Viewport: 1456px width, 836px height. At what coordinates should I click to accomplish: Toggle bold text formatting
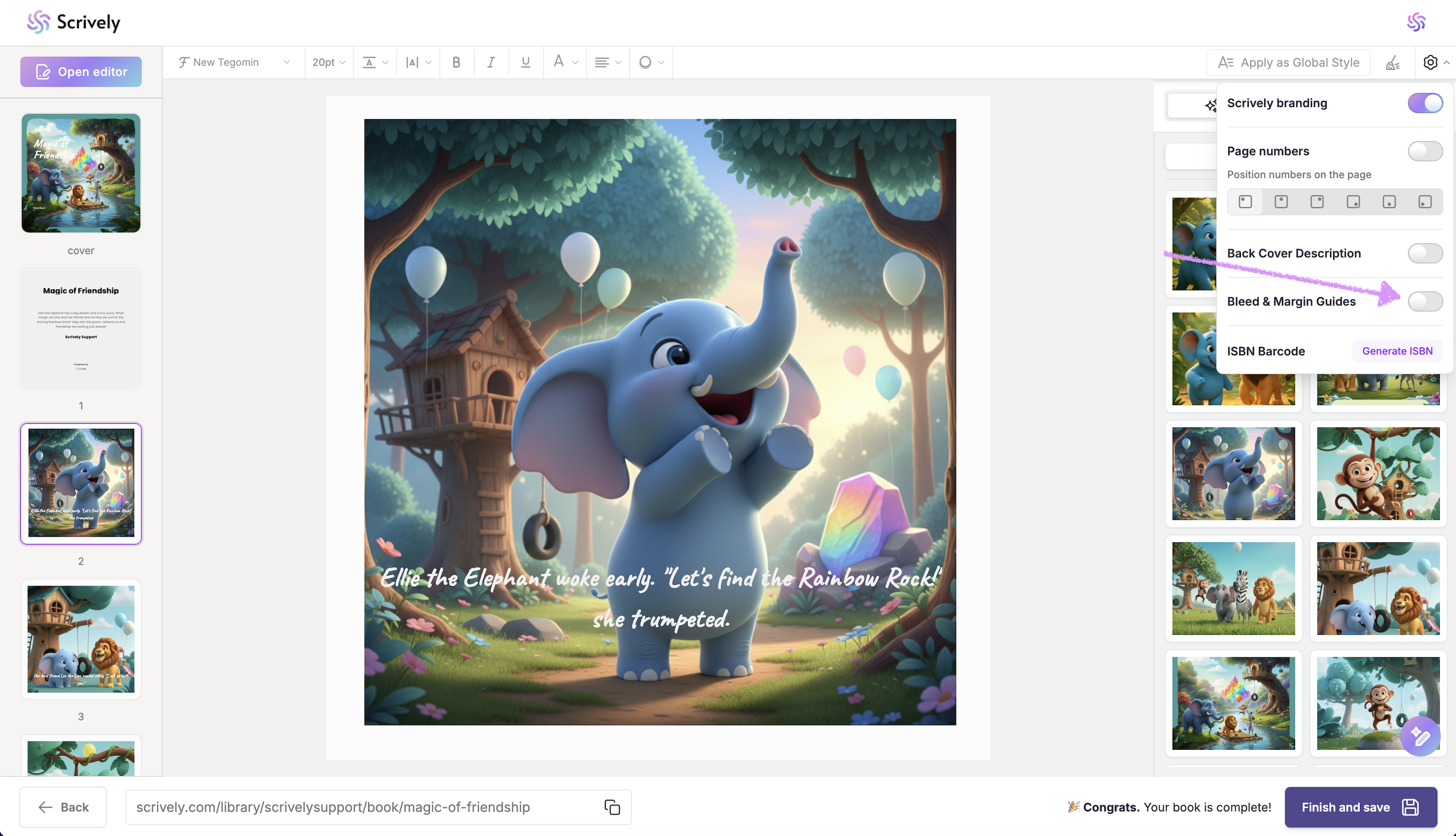(x=456, y=62)
